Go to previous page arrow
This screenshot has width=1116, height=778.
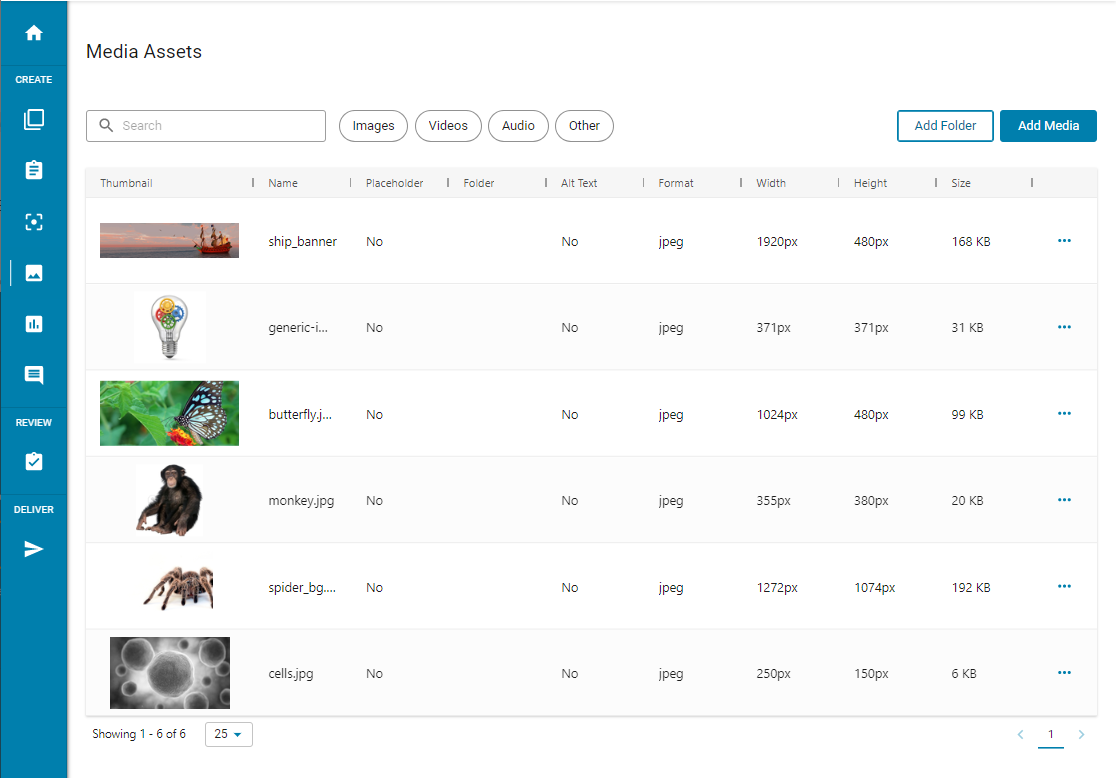coord(1021,735)
